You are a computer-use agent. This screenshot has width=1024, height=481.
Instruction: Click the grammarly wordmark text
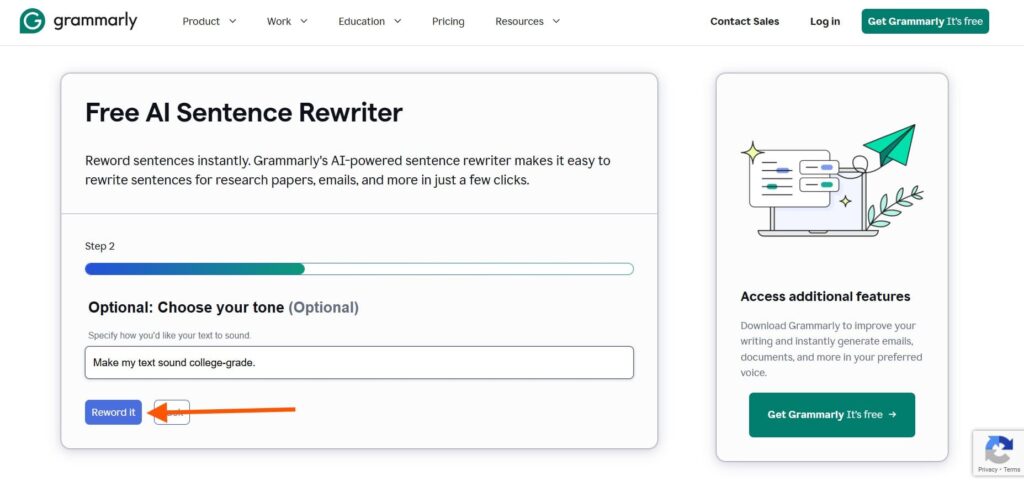coord(95,22)
